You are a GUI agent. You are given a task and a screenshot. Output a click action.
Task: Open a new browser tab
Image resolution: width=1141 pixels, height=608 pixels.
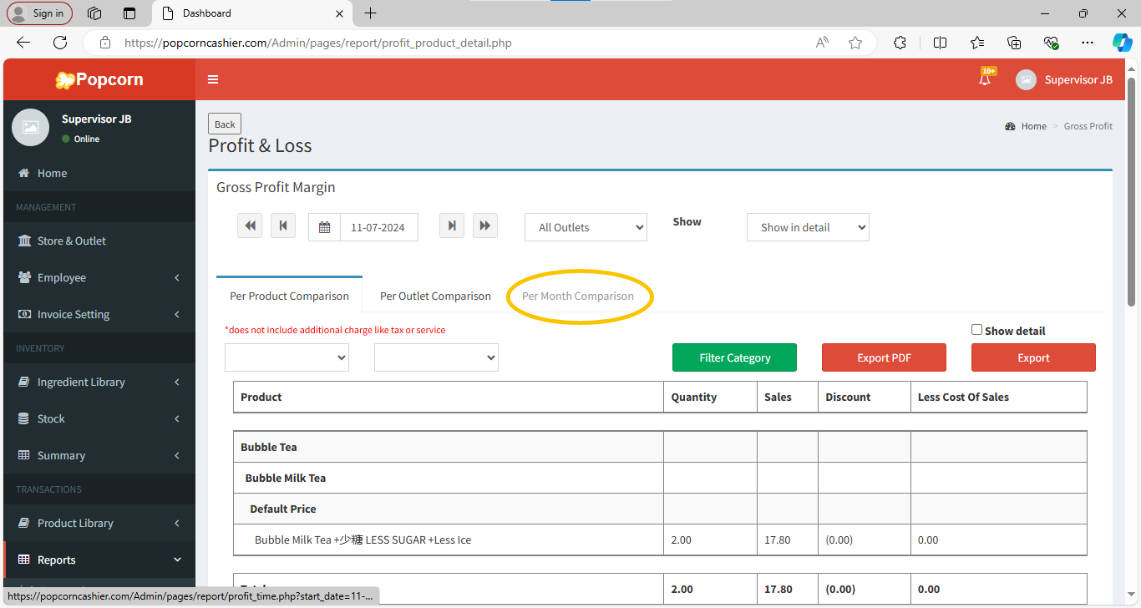[370, 13]
